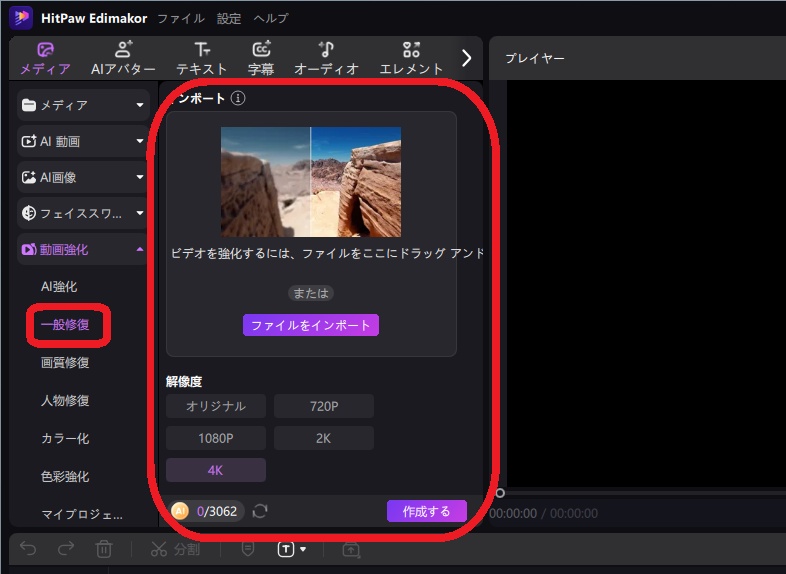786x574 pixels.
Task: Click the Redo arrow in timeline toolbar
Action: 66,549
